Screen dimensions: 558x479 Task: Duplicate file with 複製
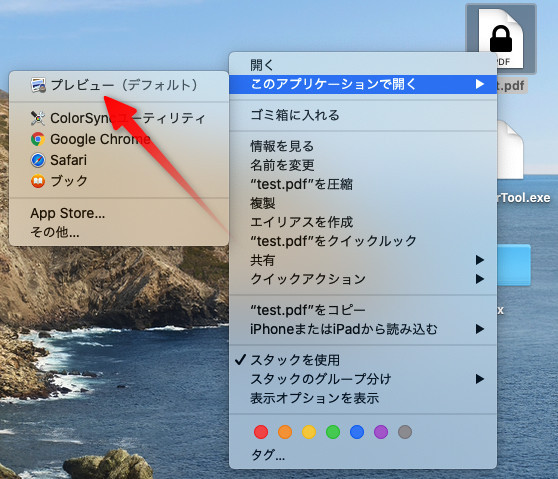click(x=363, y=203)
